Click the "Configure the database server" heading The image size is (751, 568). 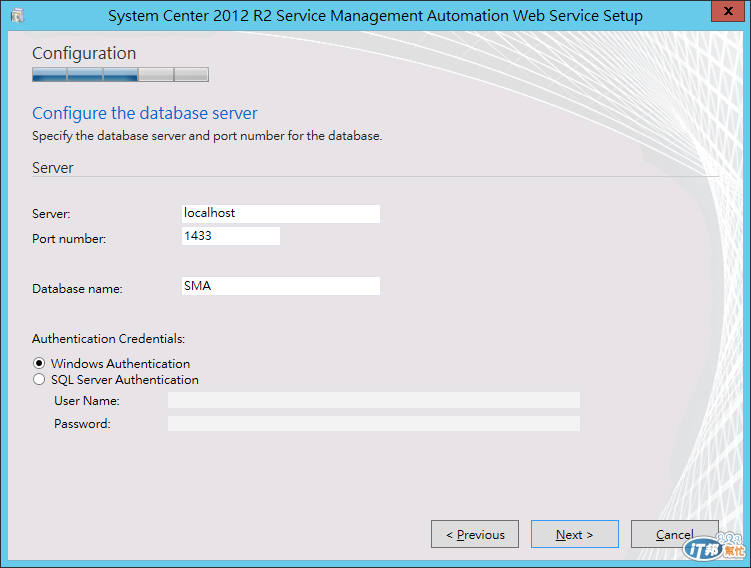pos(145,113)
